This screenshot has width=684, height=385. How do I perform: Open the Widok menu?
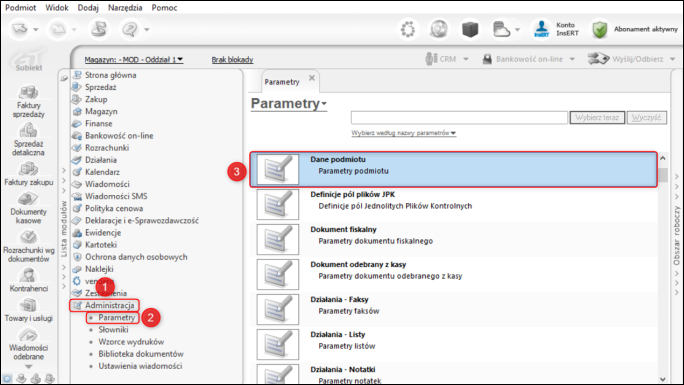57,7
